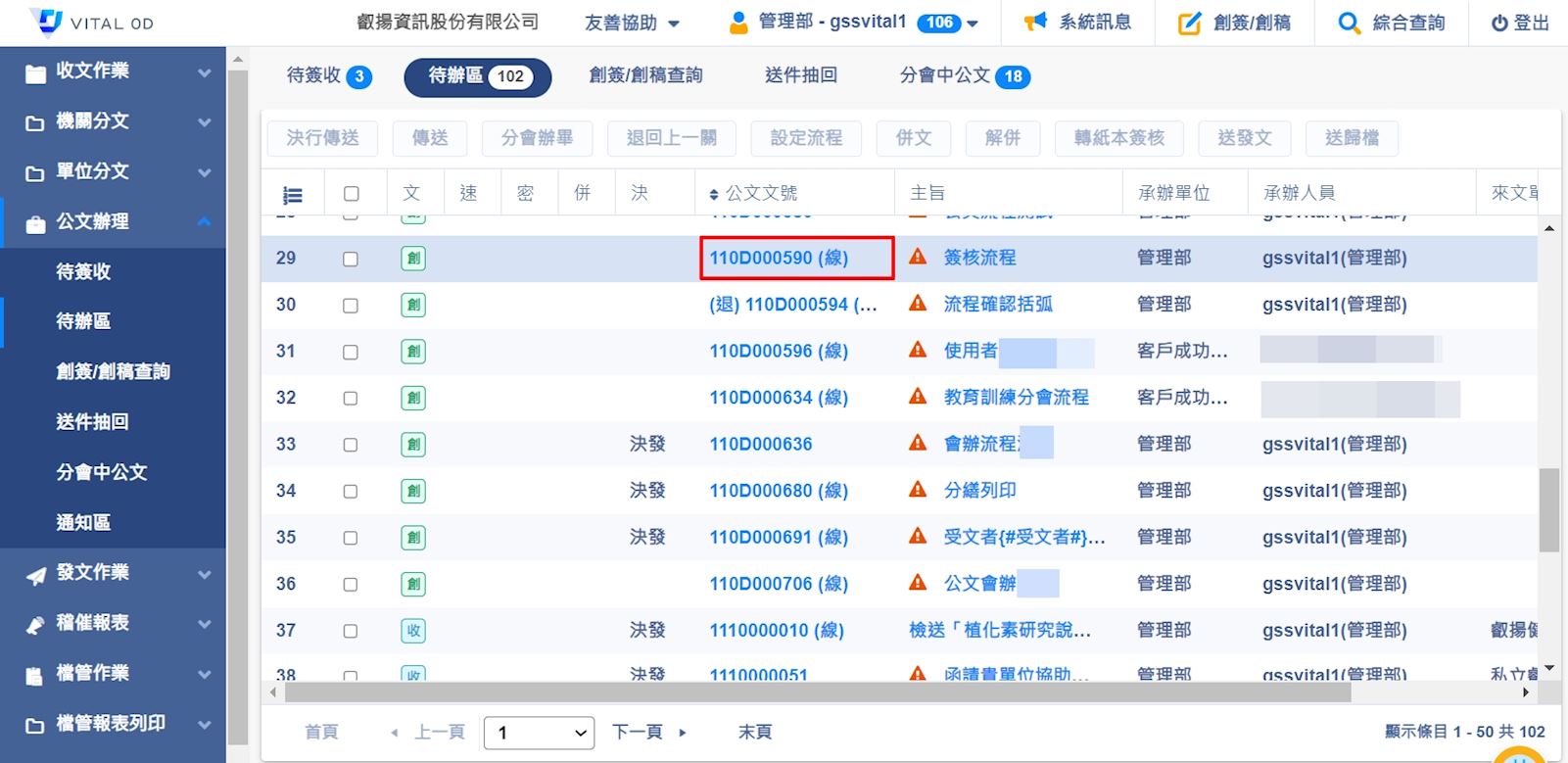The image size is (1568, 763).
Task: Select the 待辦區 102 tab
Action: click(478, 76)
